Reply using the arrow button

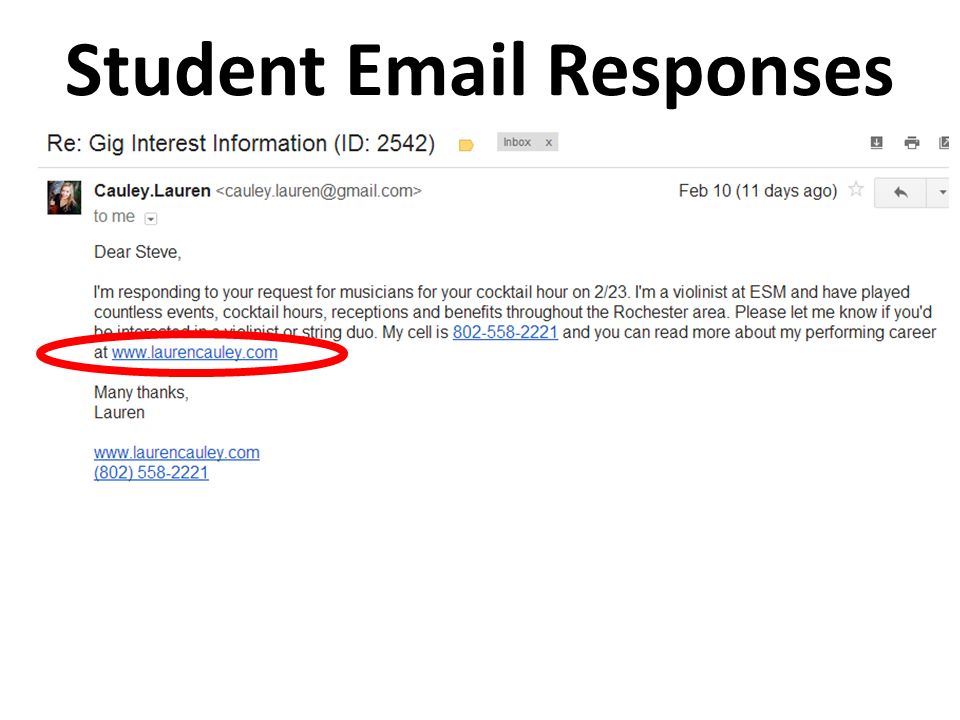tap(900, 193)
